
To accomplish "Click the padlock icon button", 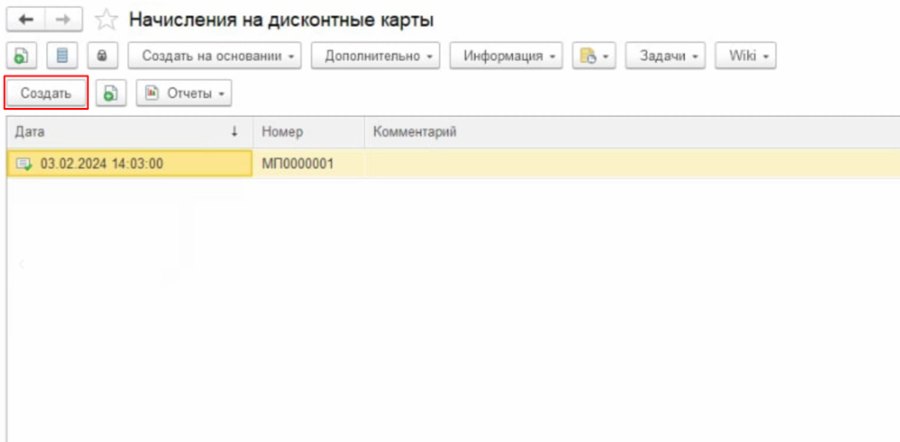I will point(103,56).
